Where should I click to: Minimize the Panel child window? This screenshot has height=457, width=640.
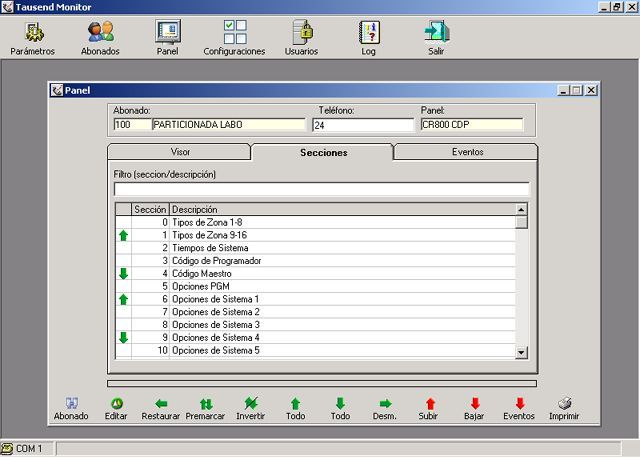tap(563, 90)
